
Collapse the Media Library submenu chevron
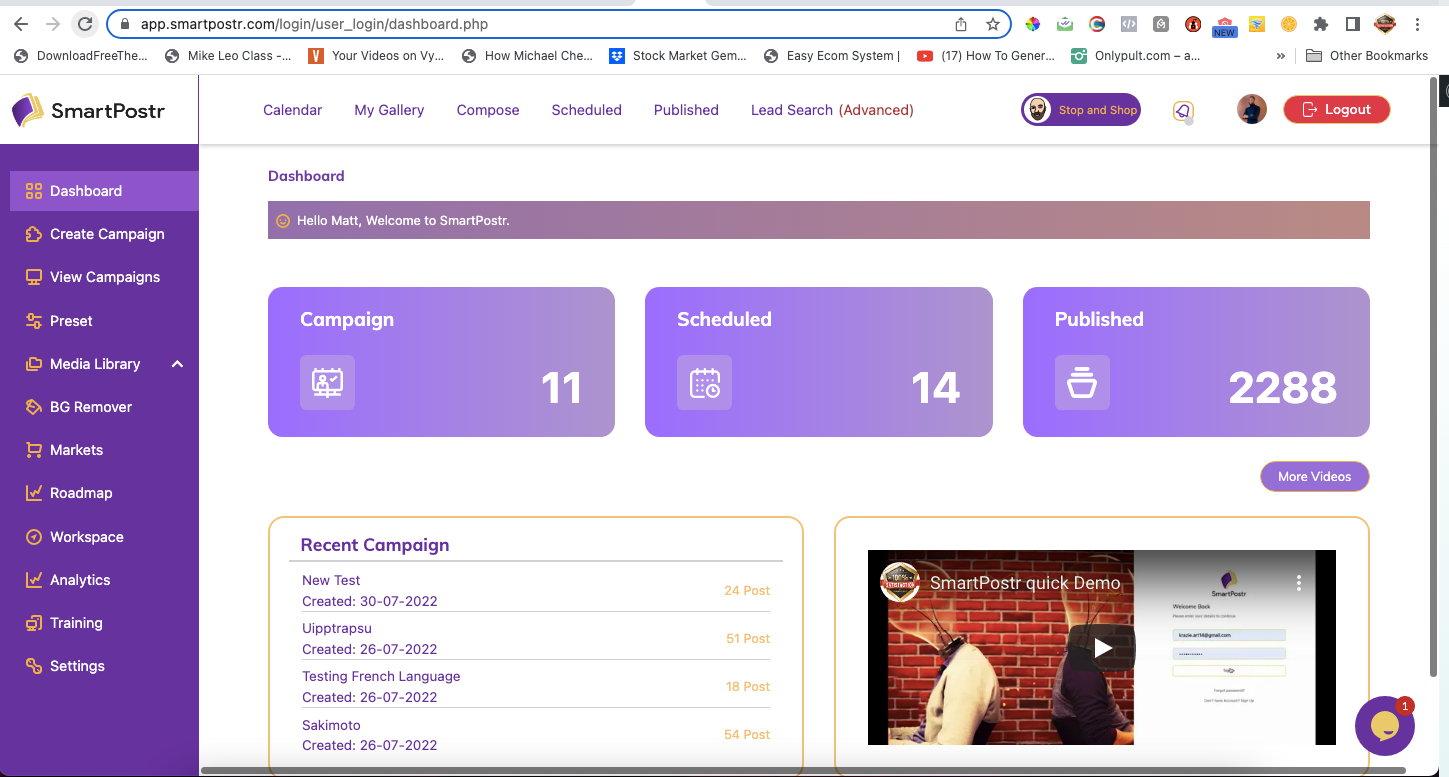177,364
